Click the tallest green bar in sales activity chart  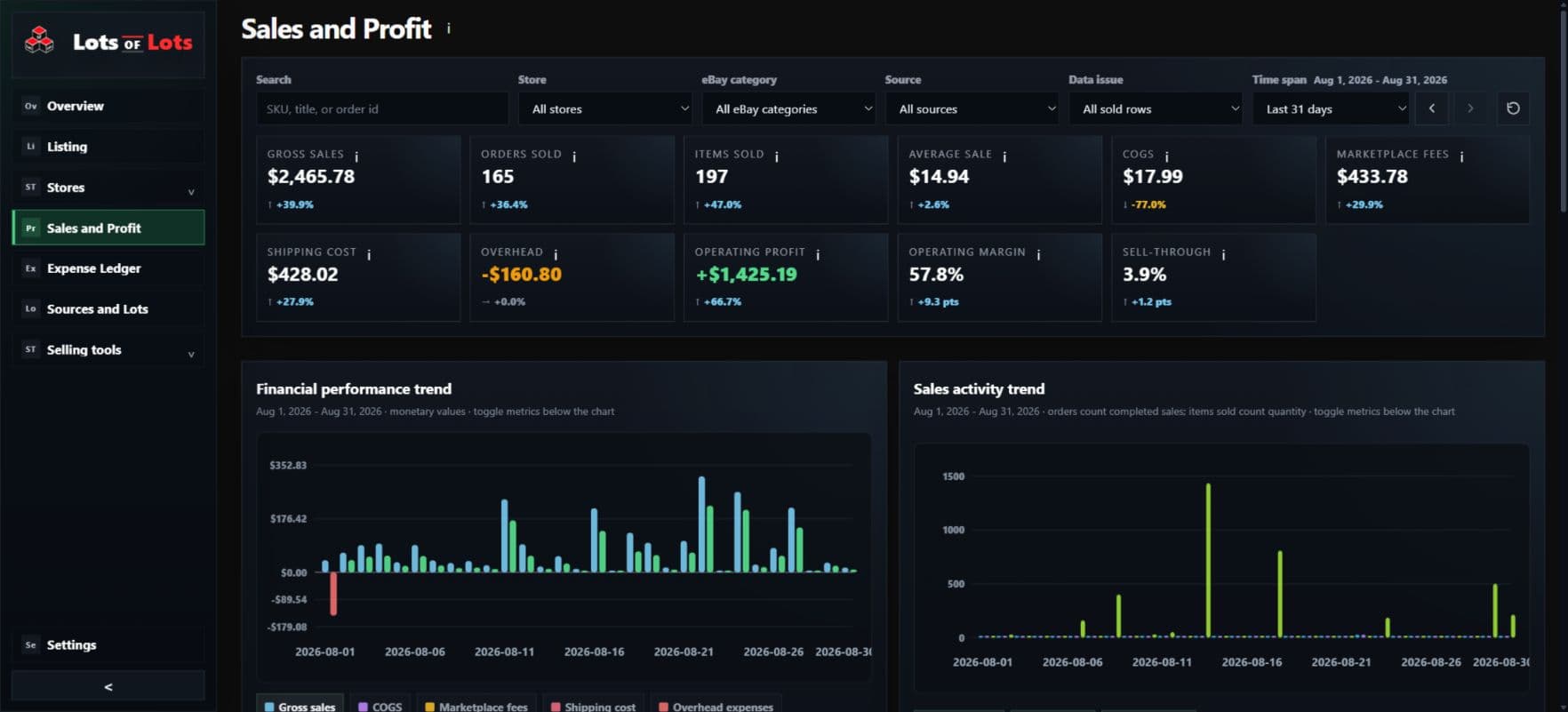(x=1208, y=560)
